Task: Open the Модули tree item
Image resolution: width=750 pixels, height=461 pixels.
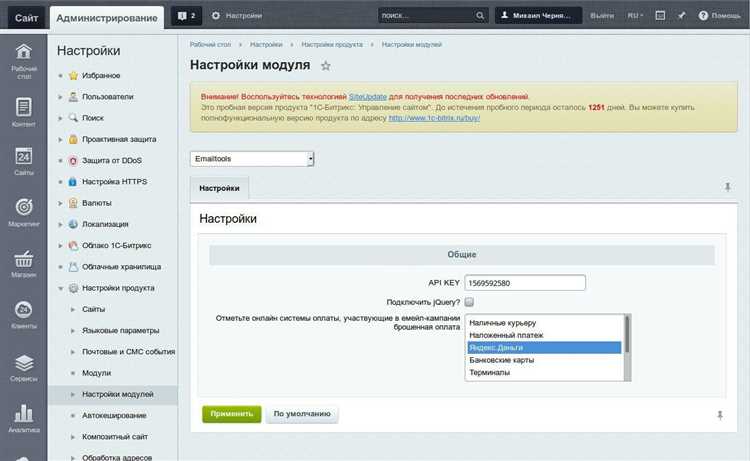Action: [96, 373]
